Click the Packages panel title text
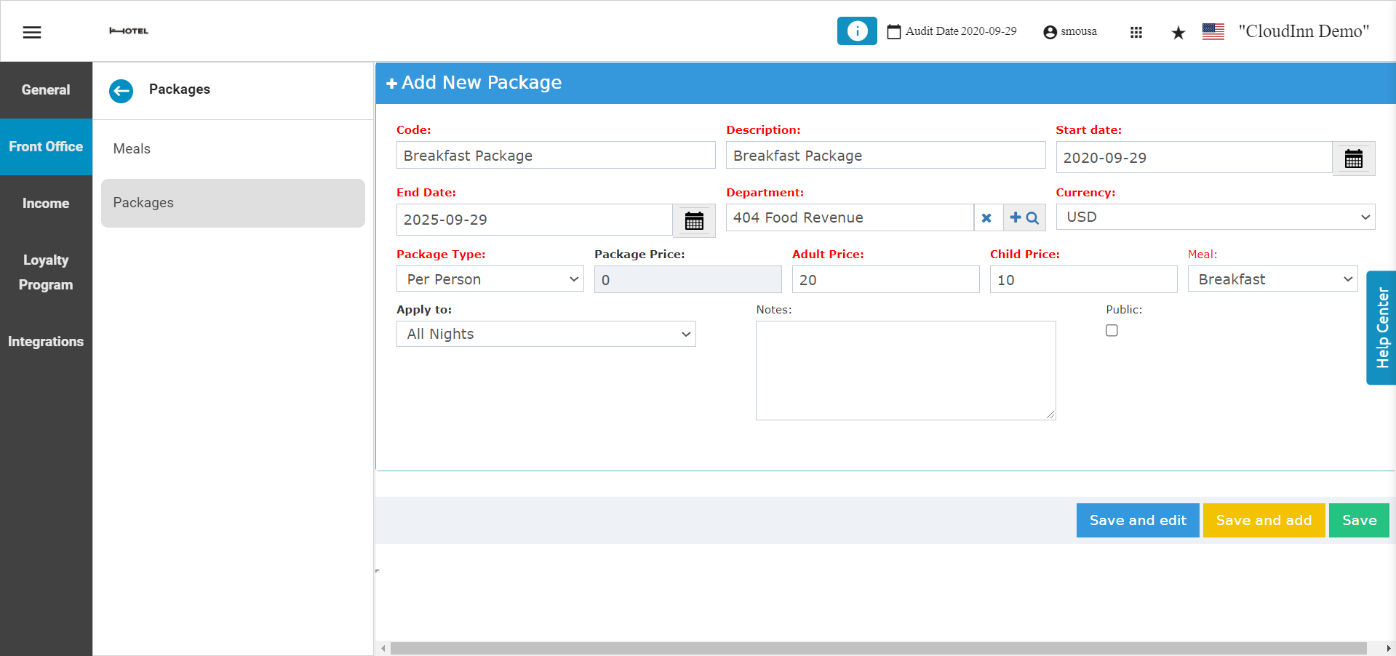This screenshot has height=656, width=1396. (180, 90)
